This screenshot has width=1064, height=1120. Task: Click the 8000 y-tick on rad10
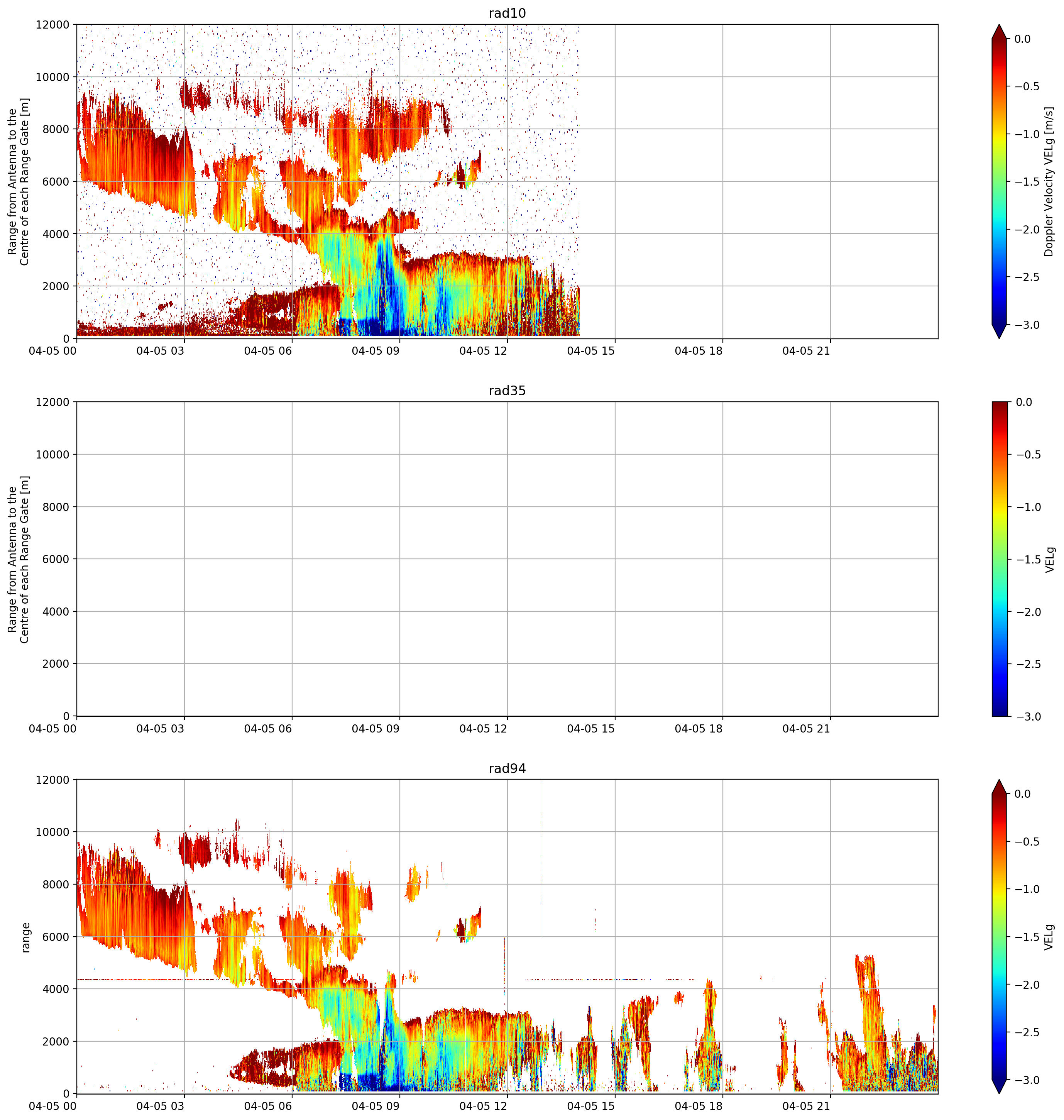click(56, 129)
